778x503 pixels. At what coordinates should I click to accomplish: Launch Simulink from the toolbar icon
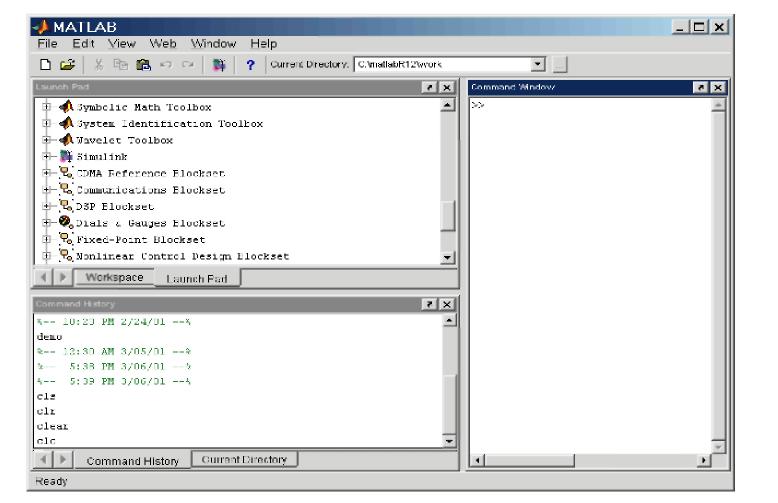(219, 64)
